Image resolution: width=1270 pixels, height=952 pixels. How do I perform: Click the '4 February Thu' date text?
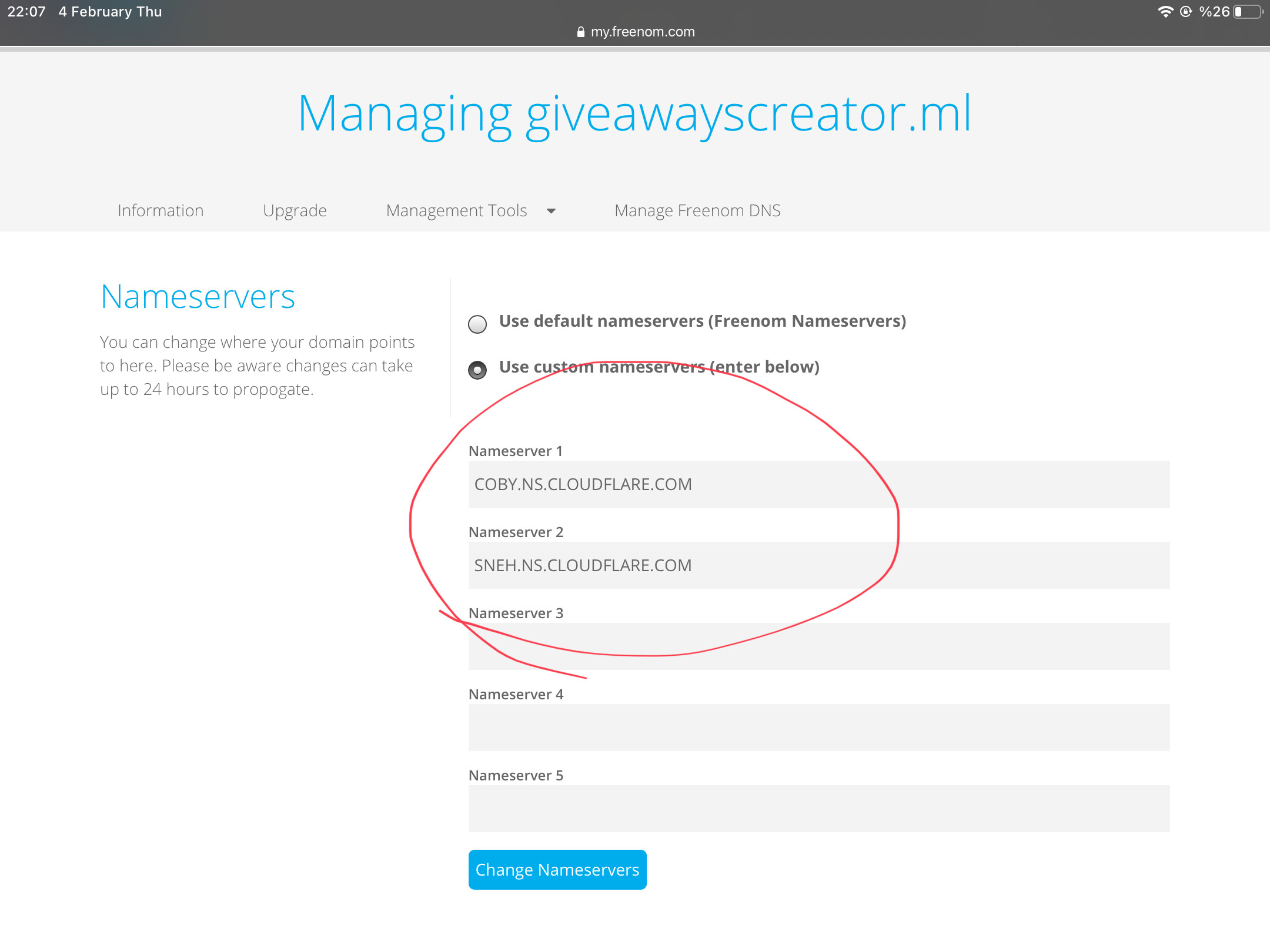click(110, 12)
